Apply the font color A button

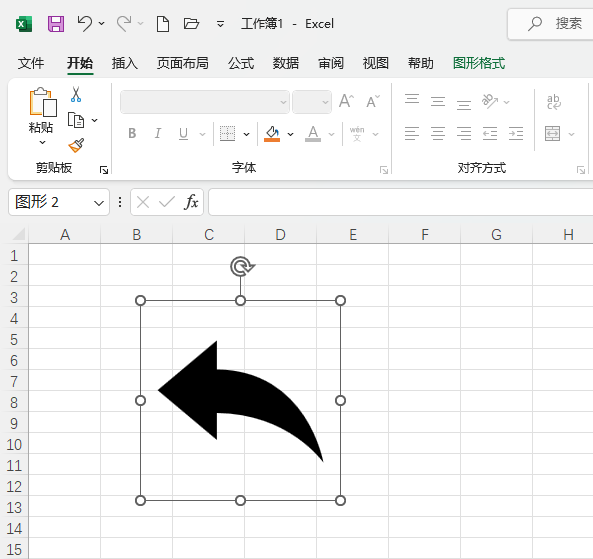pyautogui.click(x=313, y=134)
